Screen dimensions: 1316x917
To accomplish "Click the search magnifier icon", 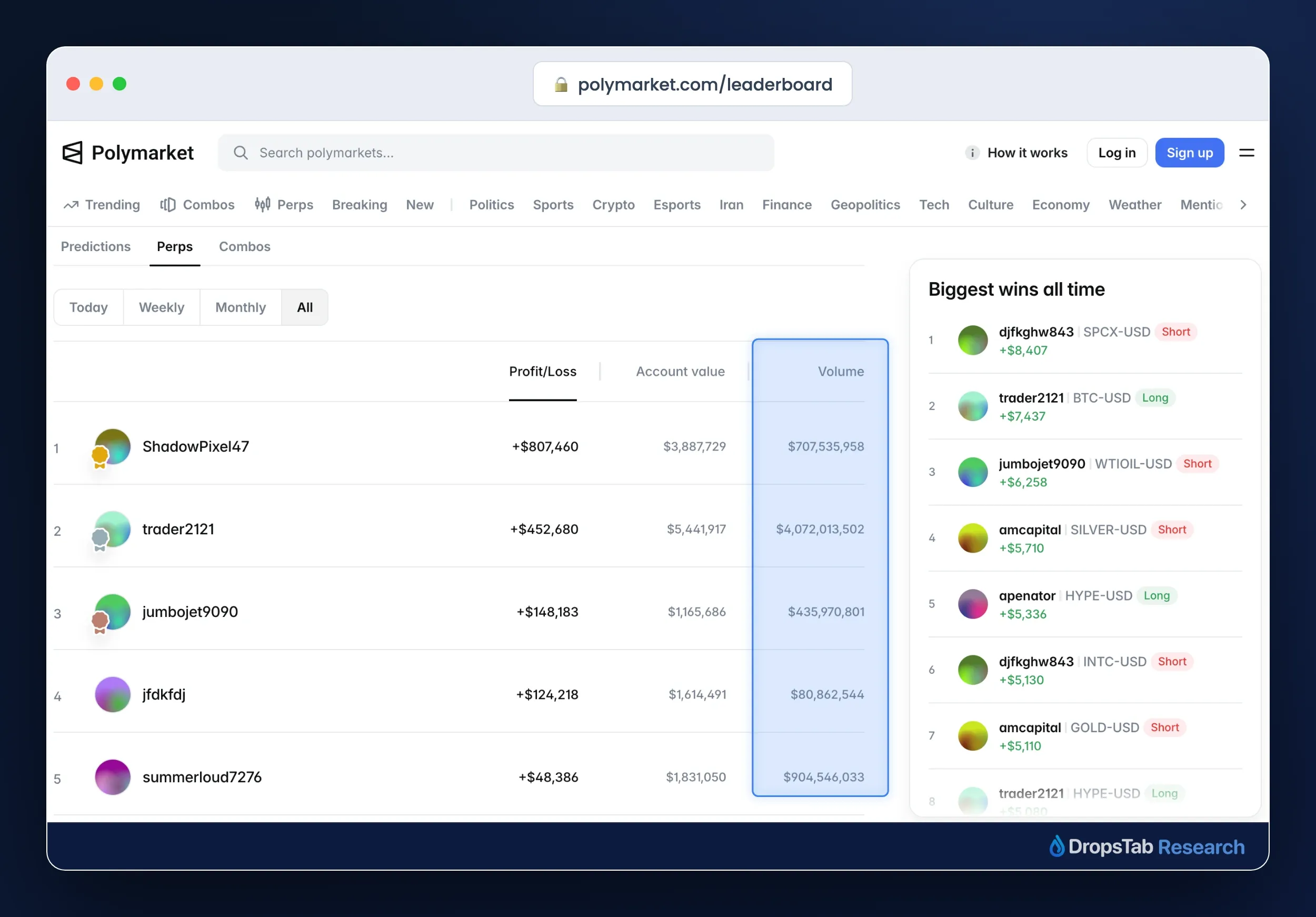I will 241,153.
